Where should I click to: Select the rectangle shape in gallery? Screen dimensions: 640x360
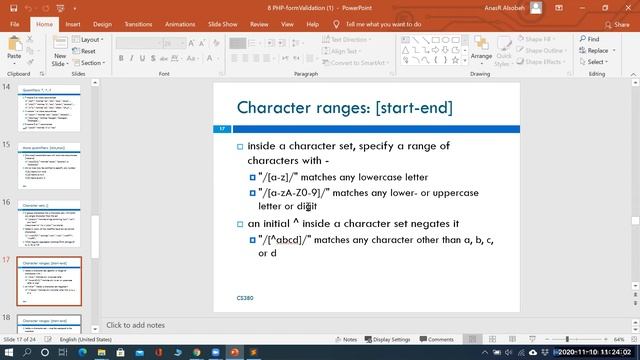click(x=436, y=40)
